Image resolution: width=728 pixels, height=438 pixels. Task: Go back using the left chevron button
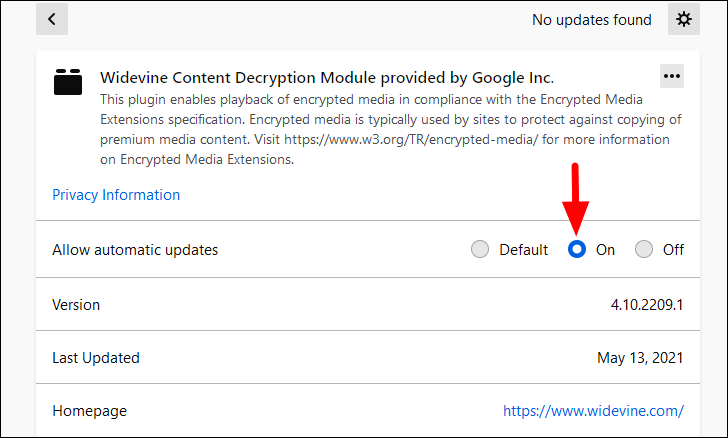(52, 19)
